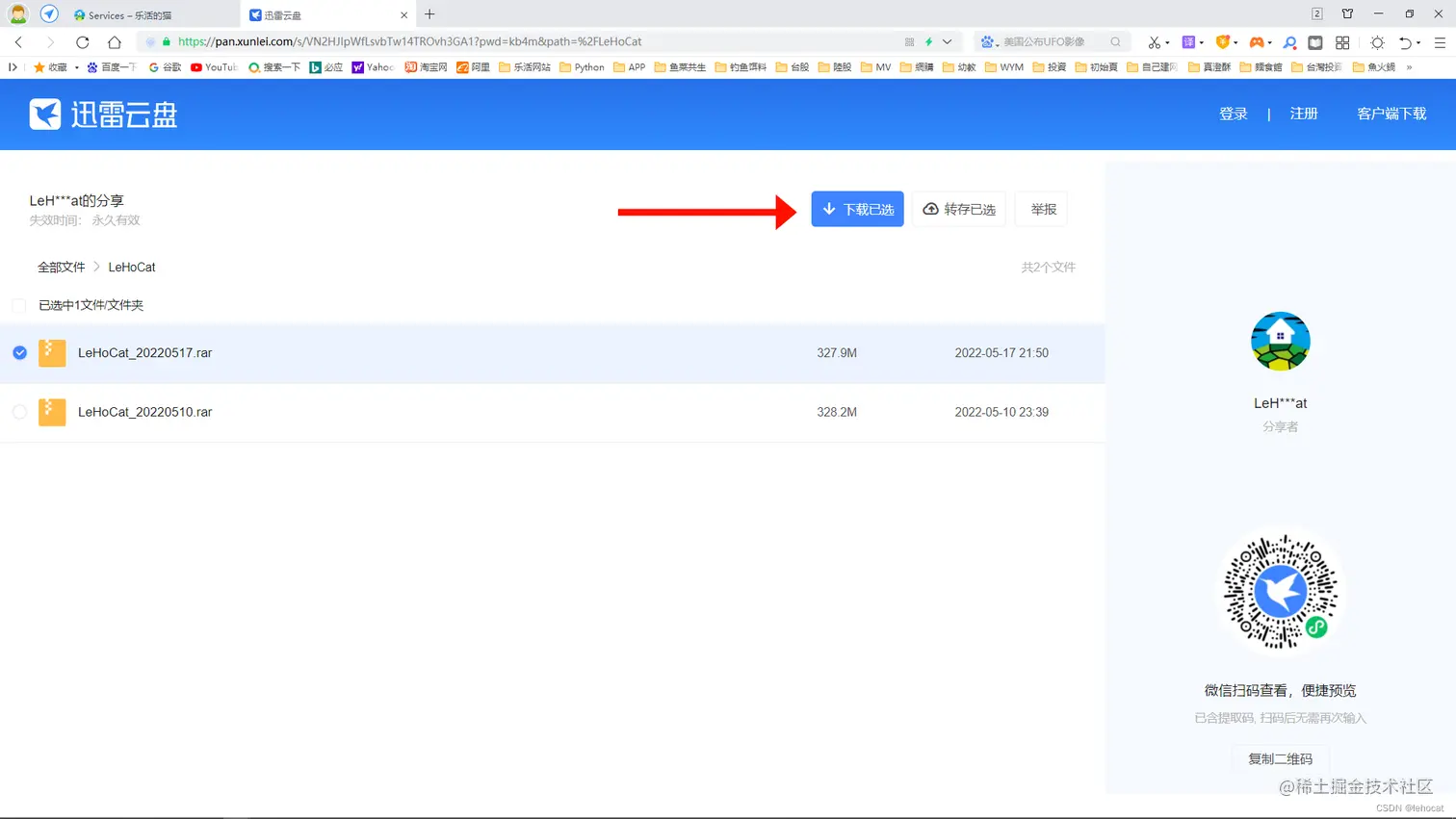Click the 迅雷云盘 logo

click(x=103, y=115)
